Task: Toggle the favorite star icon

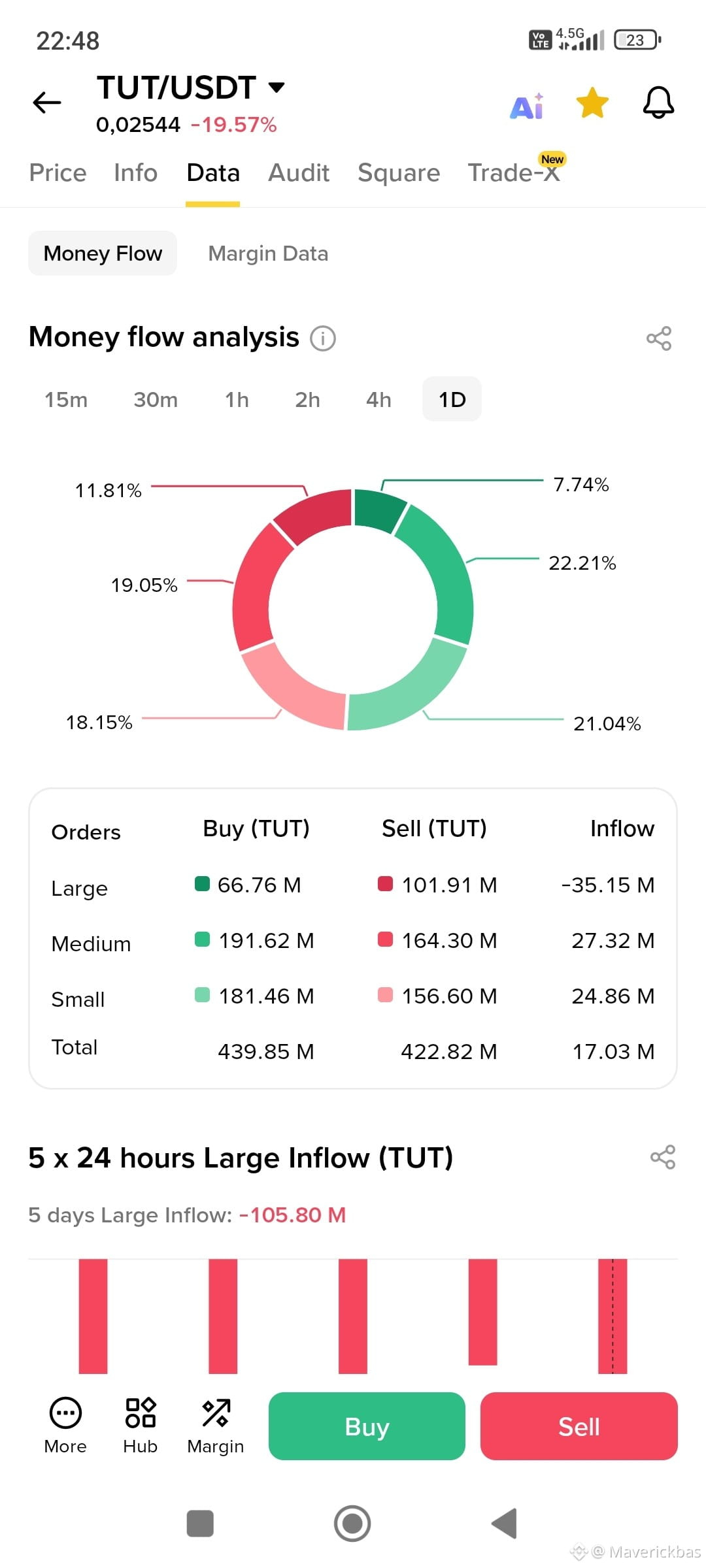Action: 592,103
